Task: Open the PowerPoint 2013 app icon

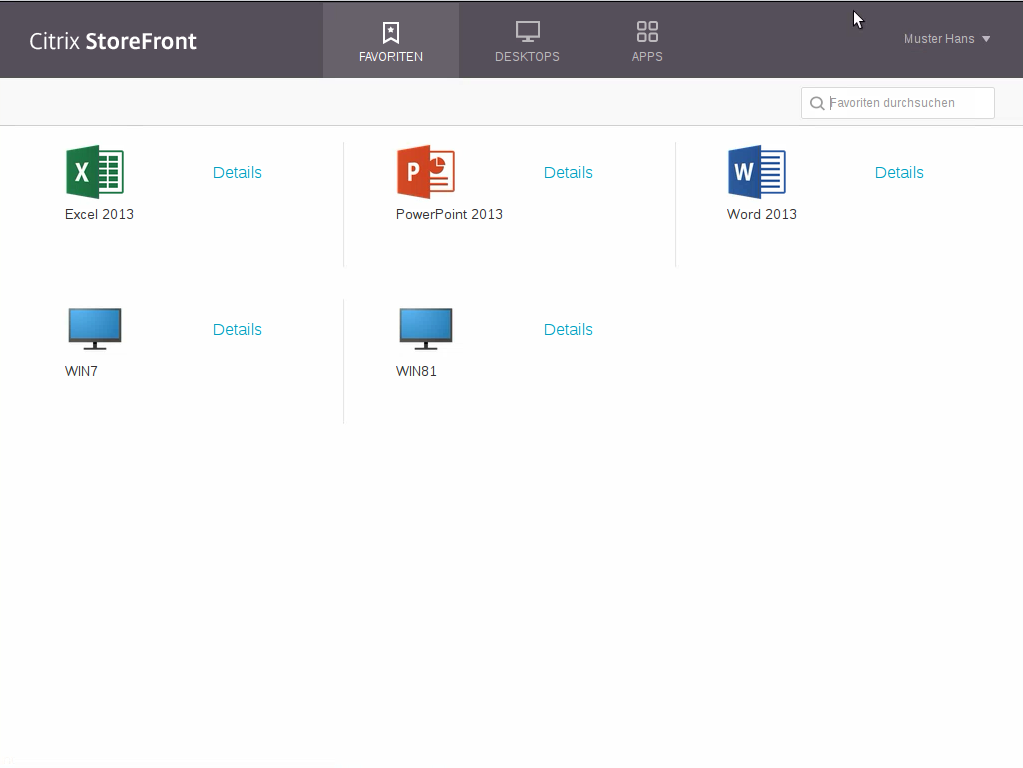Action: 426,173
